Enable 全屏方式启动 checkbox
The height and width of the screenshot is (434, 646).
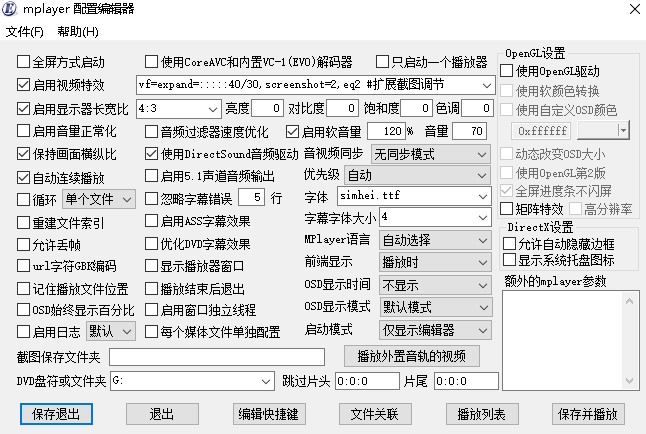coord(23,62)
